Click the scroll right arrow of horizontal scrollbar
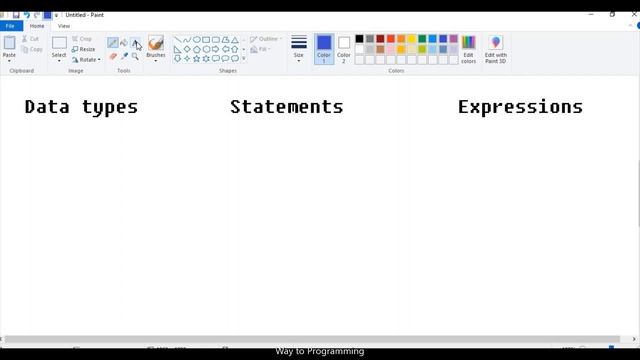 click(634, 339)
